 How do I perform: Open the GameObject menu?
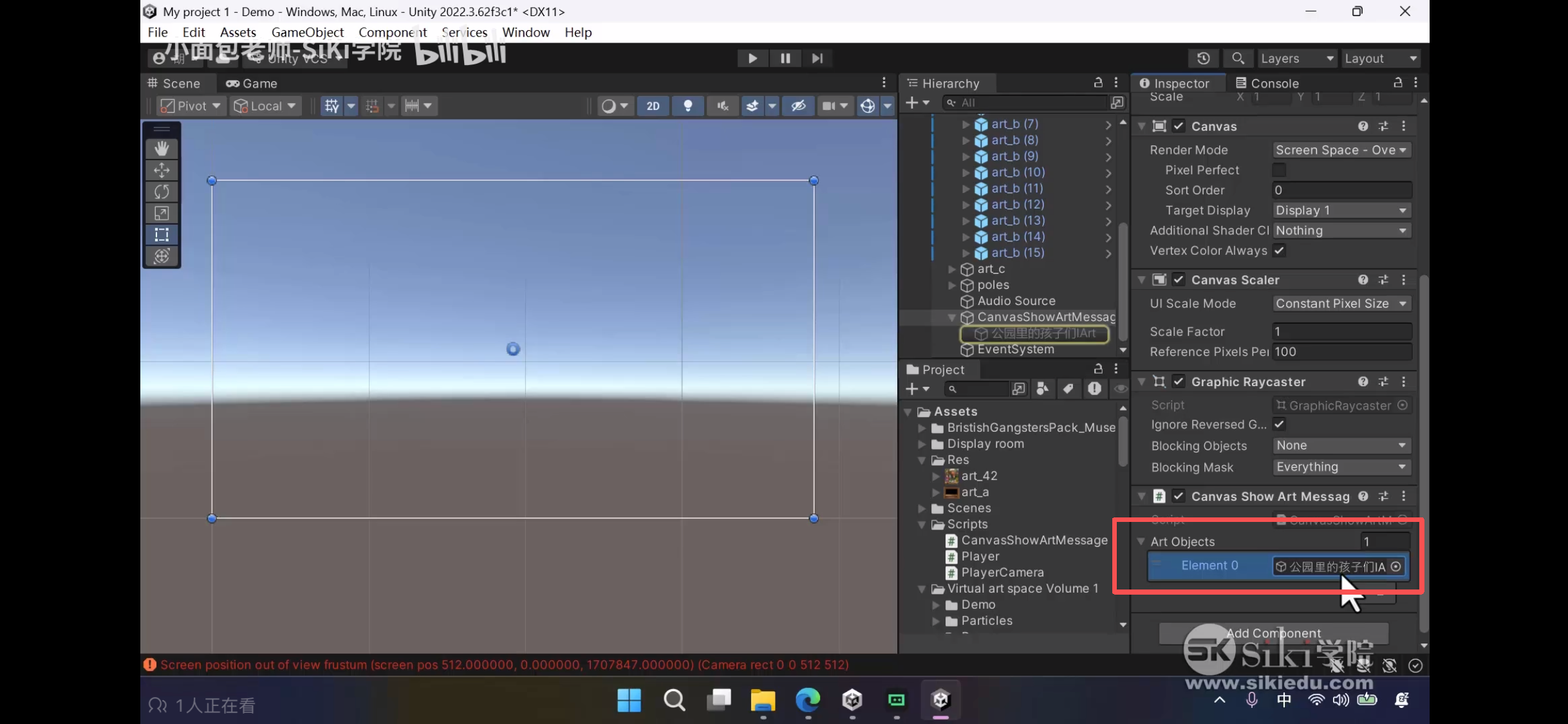click(x=308, y=32)
